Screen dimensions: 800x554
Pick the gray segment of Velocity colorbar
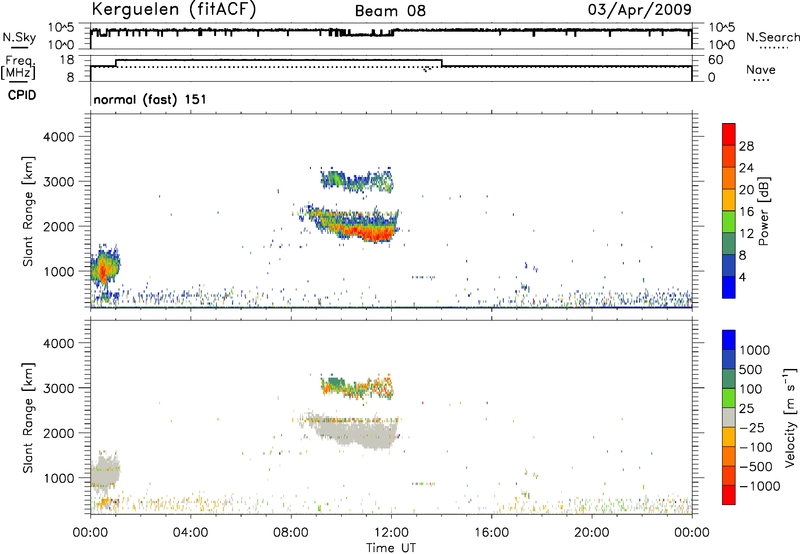[729, 417]
